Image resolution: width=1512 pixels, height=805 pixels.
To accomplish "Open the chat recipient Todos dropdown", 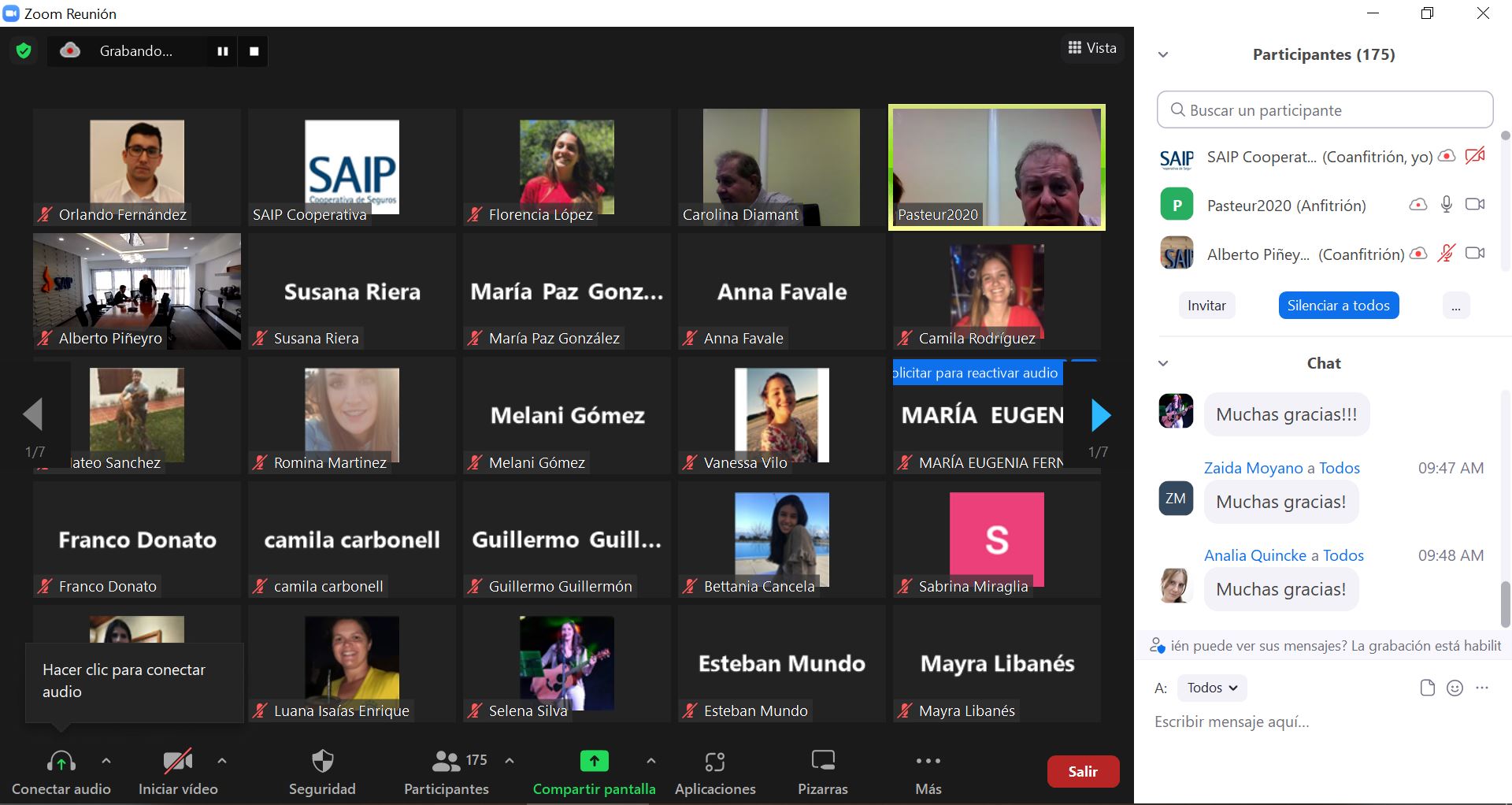I will click(x=1212, y=688).
